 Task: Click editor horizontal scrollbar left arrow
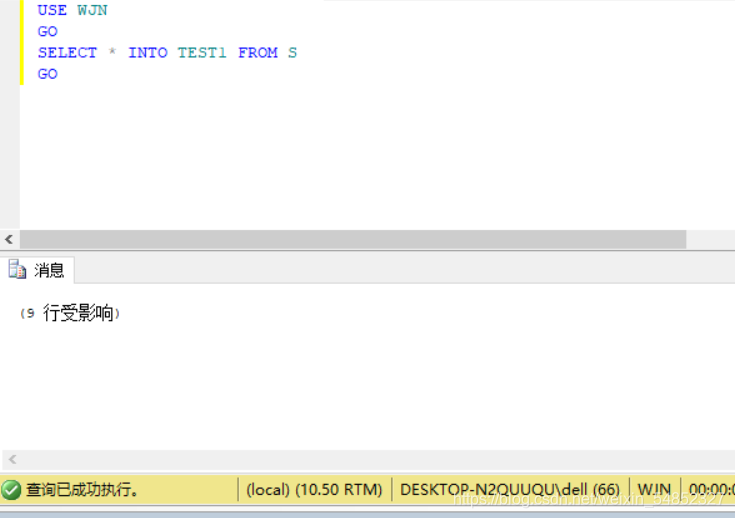point(9,240)
